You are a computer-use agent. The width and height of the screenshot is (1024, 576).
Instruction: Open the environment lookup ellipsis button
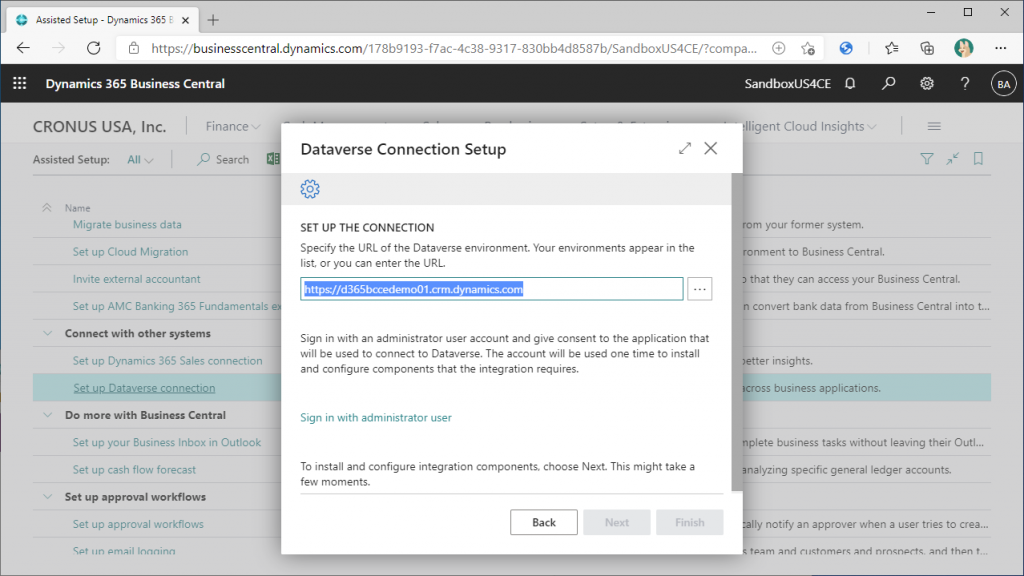coord(699,289)
